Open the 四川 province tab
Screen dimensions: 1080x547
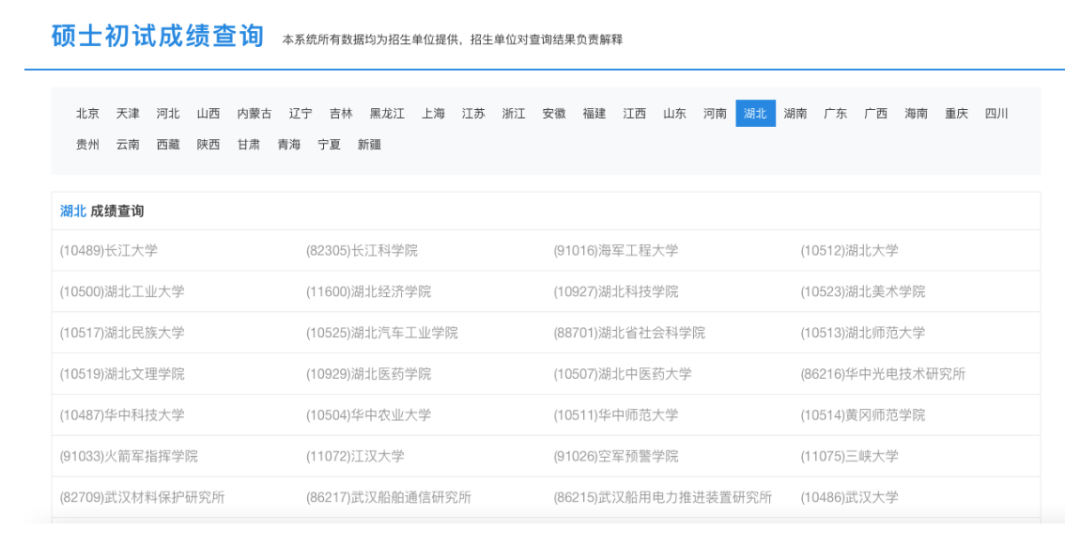click(x=997, y=114)
